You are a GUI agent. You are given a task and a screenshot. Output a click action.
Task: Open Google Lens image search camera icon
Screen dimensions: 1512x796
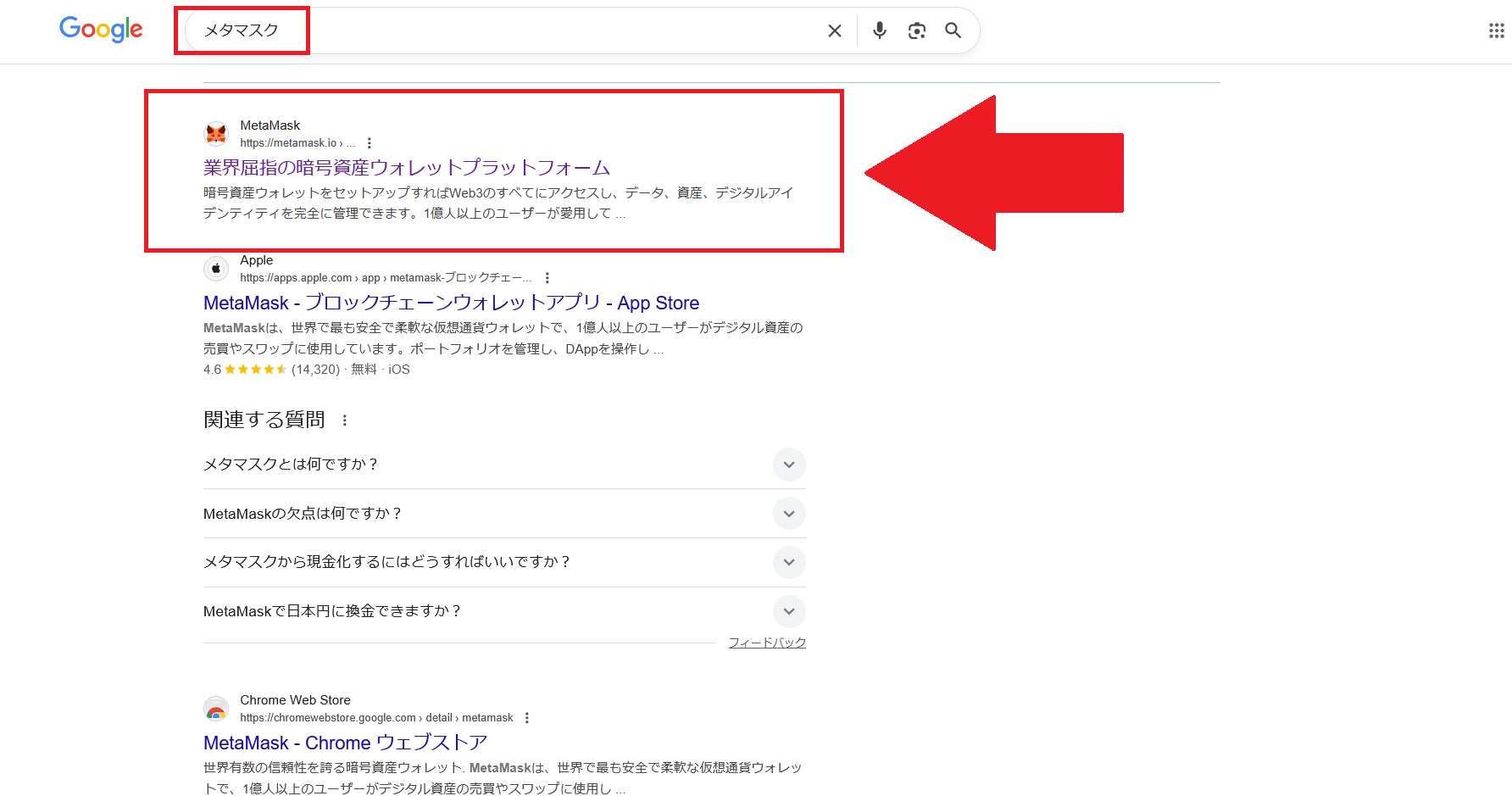coord(916,31)
